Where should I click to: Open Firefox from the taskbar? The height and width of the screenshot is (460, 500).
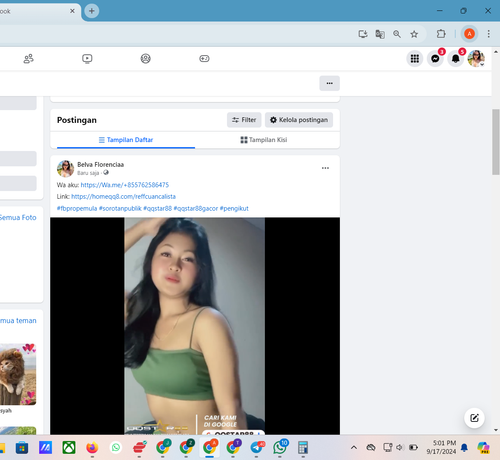92,448
